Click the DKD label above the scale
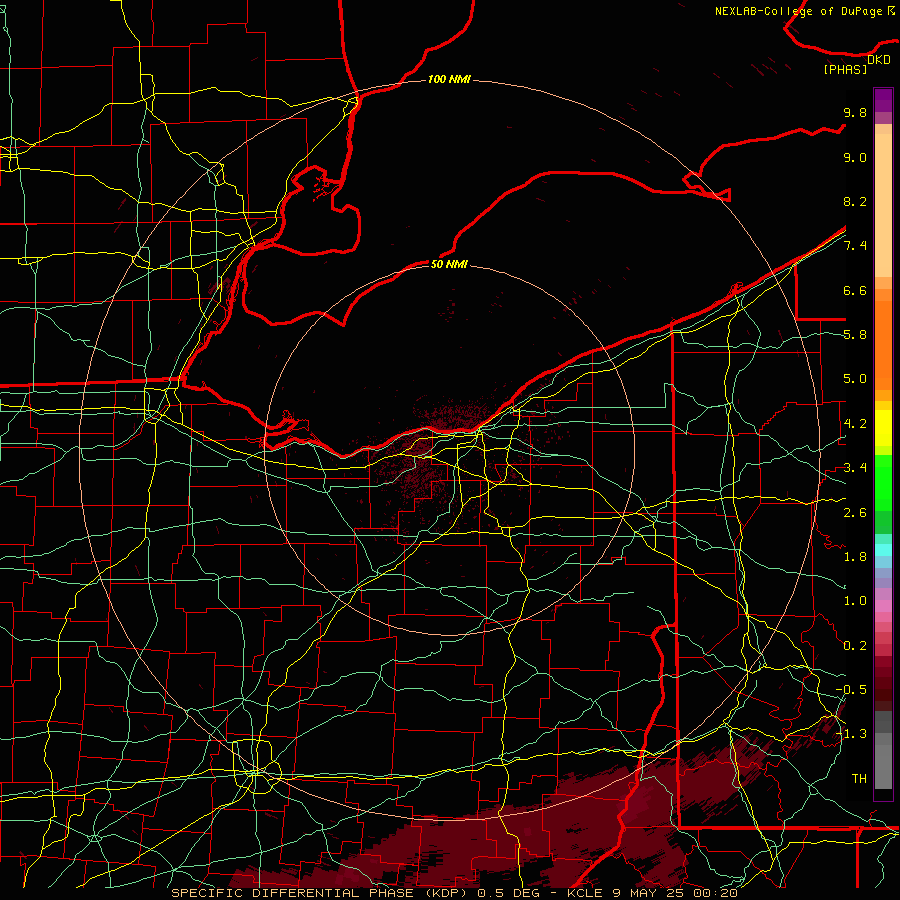Screen dimensions: 900x900 [879, 59]
